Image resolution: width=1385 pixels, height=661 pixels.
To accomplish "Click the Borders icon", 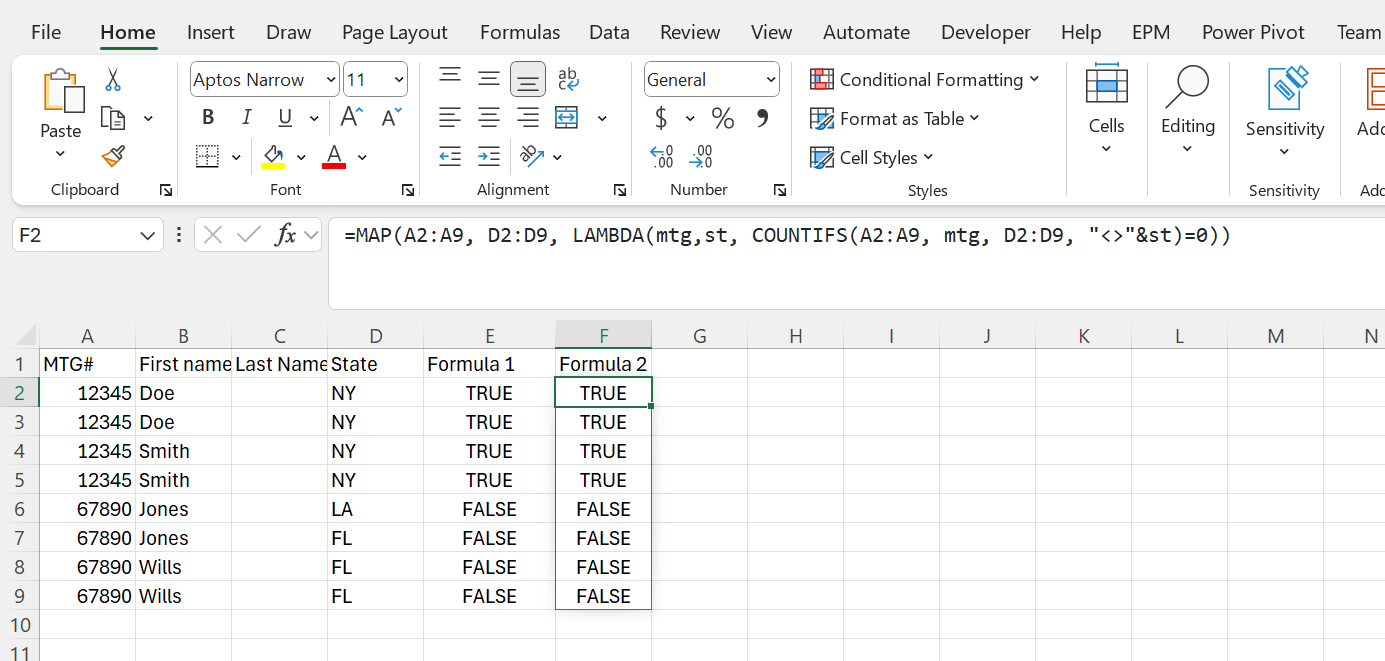I will pos(208,156).
